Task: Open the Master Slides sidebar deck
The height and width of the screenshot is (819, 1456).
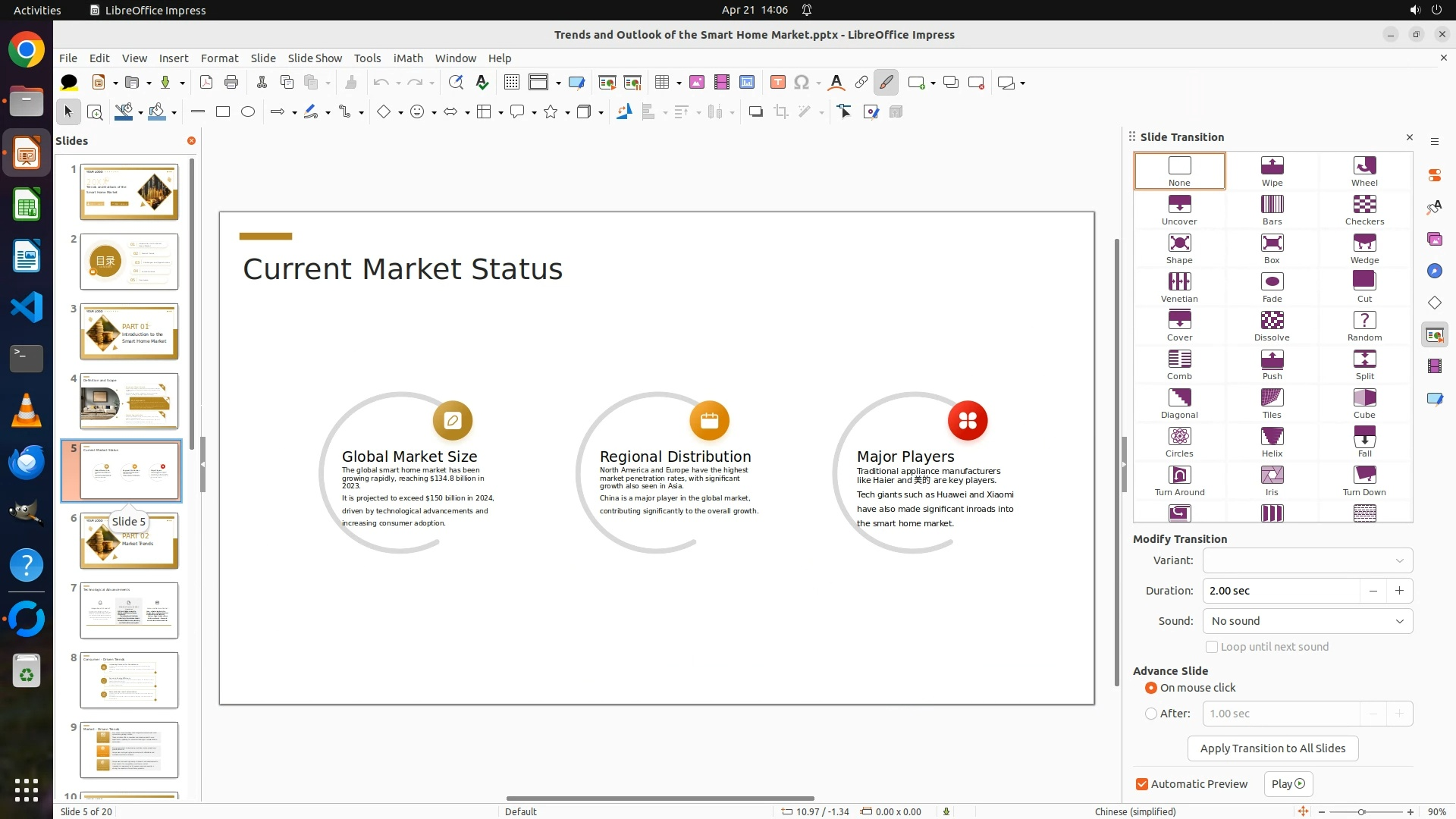Action: [1434, 399]
